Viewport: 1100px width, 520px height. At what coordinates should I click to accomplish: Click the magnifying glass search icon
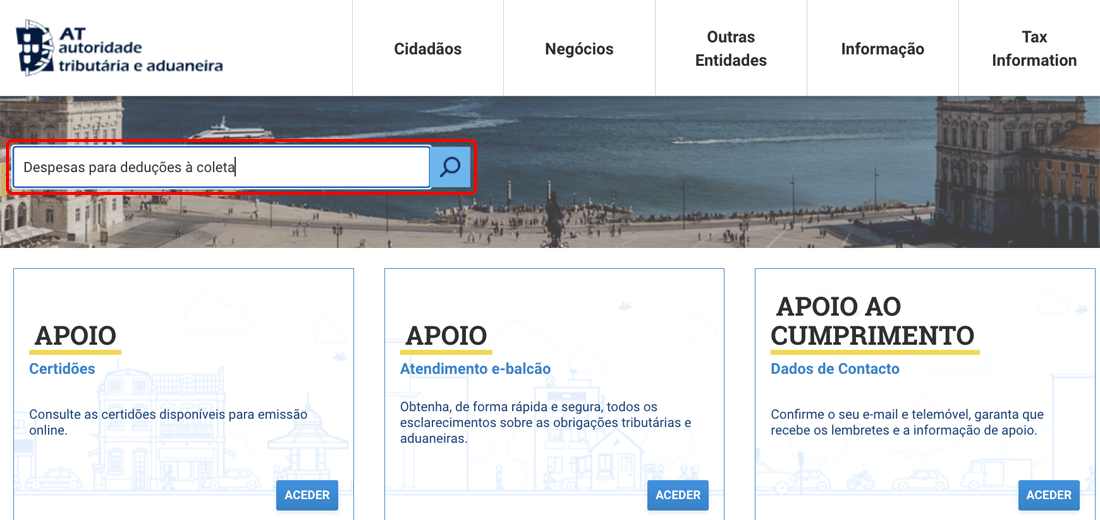450,167
